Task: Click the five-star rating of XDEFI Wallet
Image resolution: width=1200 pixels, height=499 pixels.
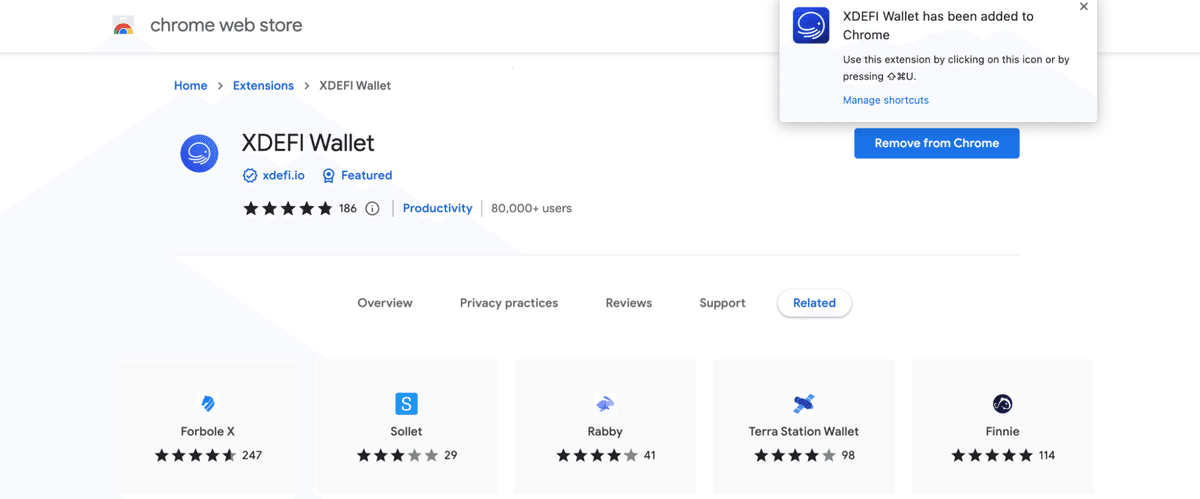Action: (288, 208)
